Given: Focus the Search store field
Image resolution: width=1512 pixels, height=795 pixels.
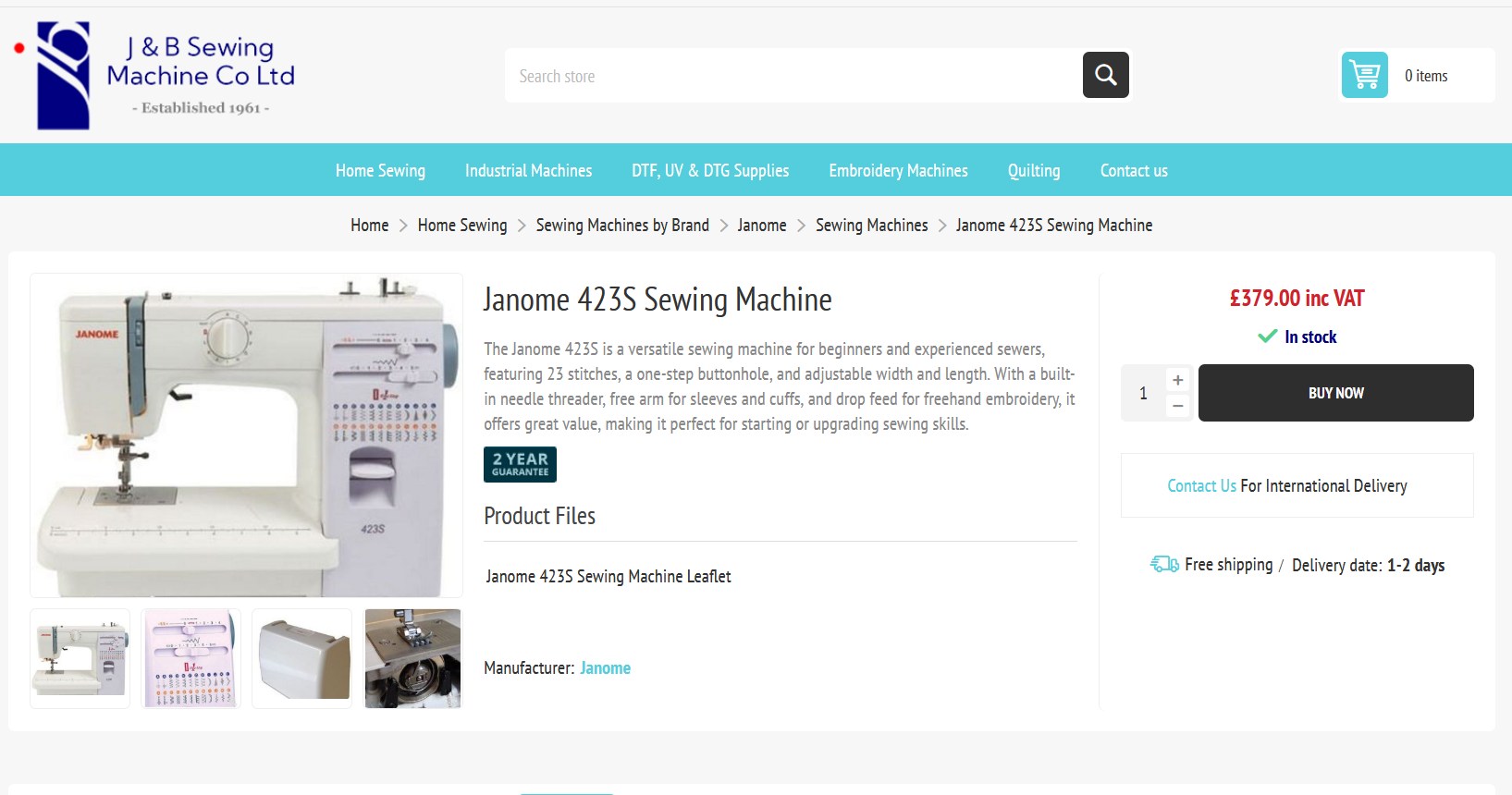Looking at the screenshot, I should (x=793, y=76).
